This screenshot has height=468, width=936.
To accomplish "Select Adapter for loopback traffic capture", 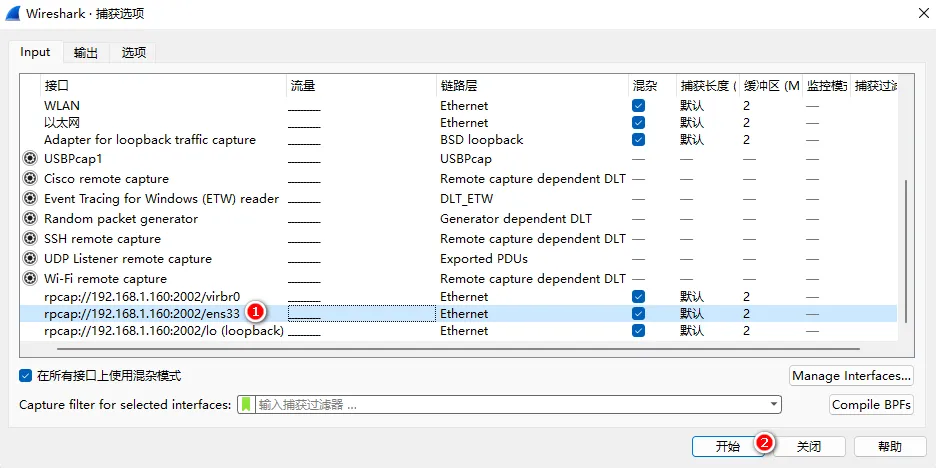I will click(x=150, y=140).
